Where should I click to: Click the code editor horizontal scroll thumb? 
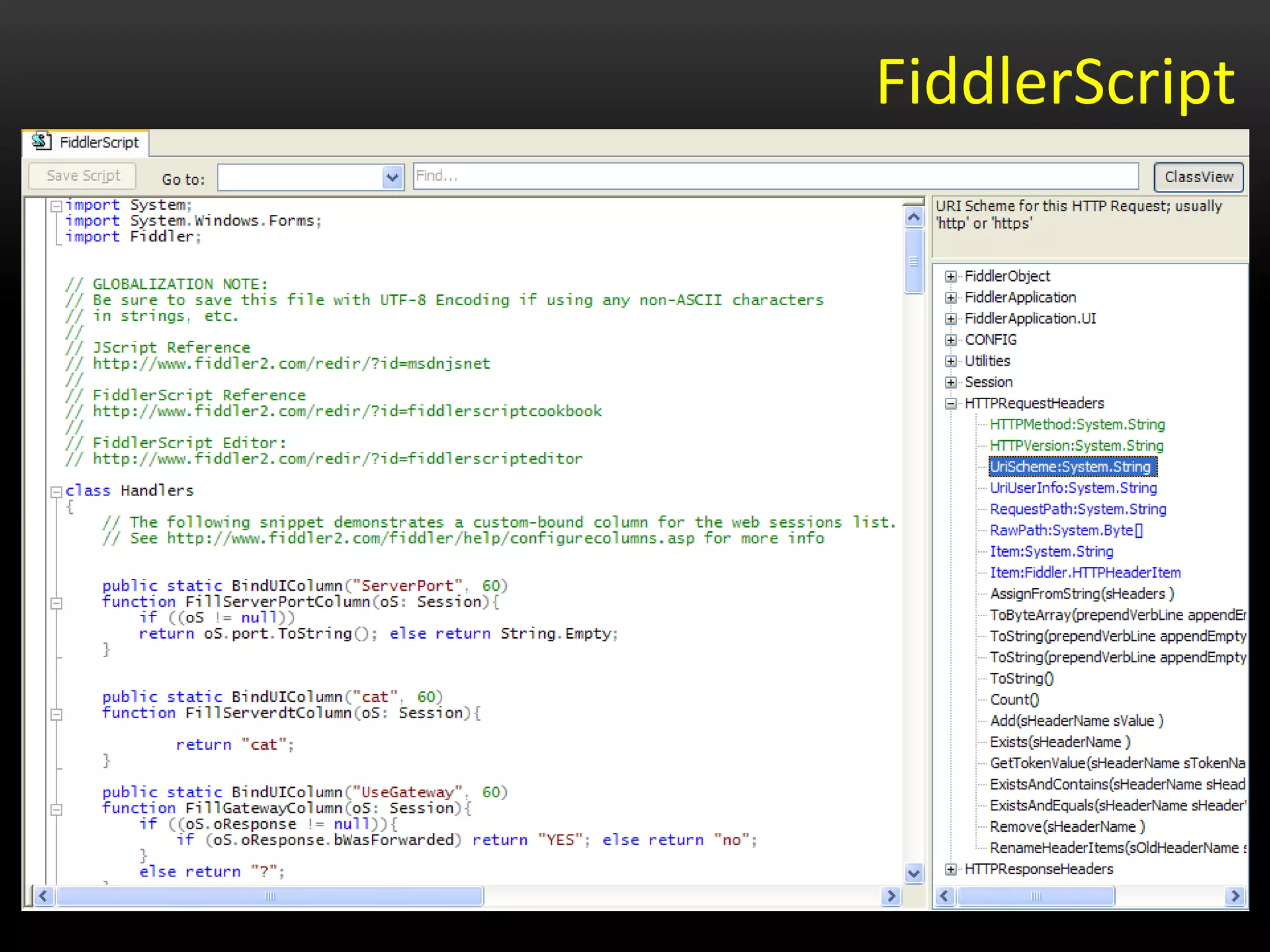pos(270,896)
